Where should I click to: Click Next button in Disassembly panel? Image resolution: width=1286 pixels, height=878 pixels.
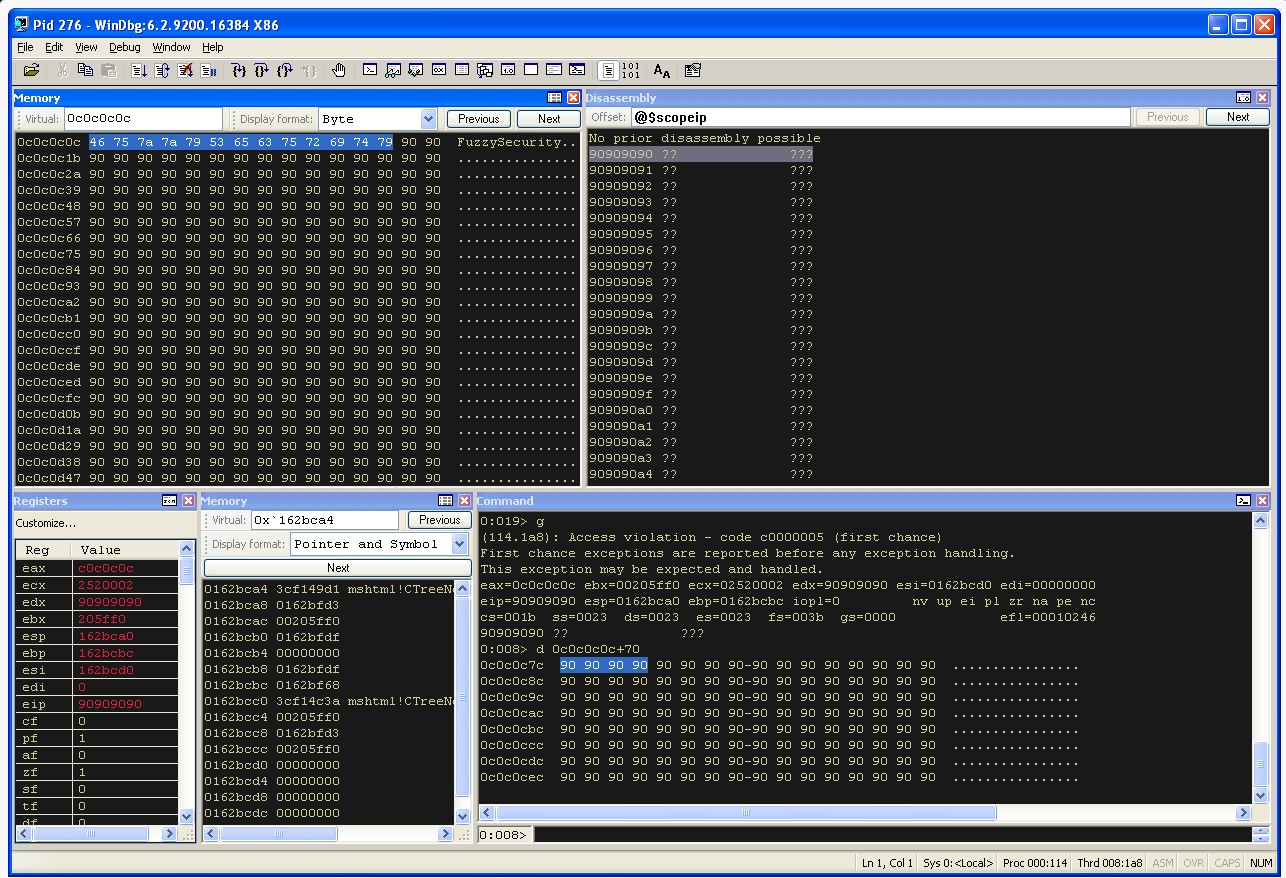(x=1238, y=117)
